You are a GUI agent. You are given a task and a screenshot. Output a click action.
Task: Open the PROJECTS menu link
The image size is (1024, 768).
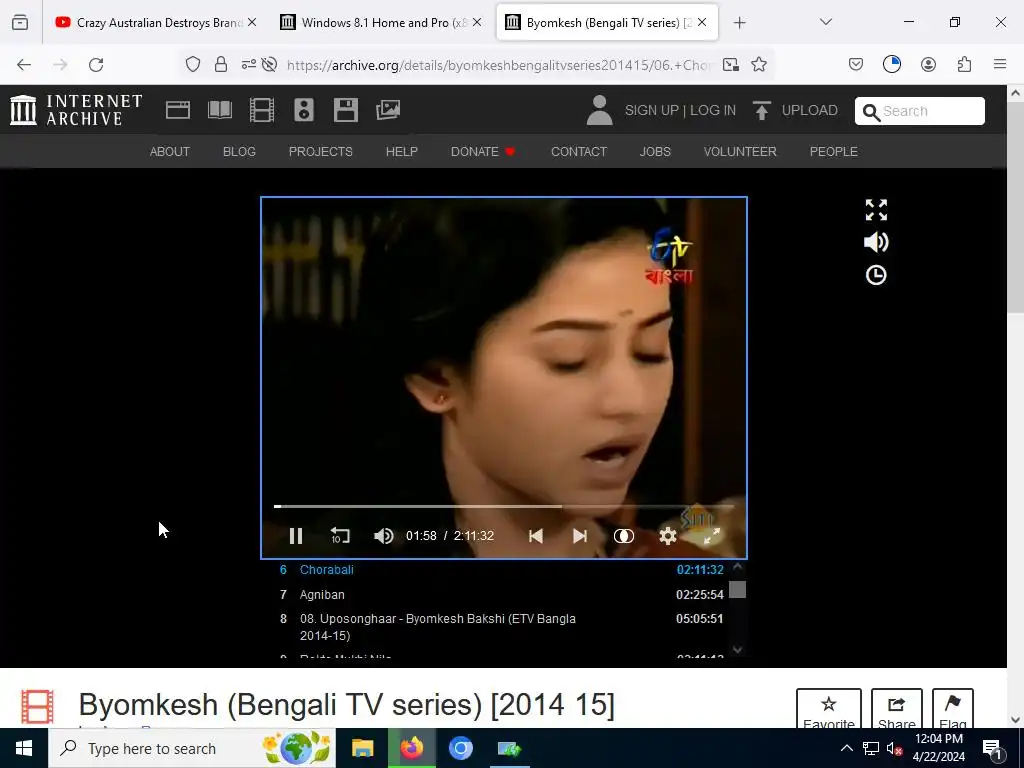pos(321,152)
